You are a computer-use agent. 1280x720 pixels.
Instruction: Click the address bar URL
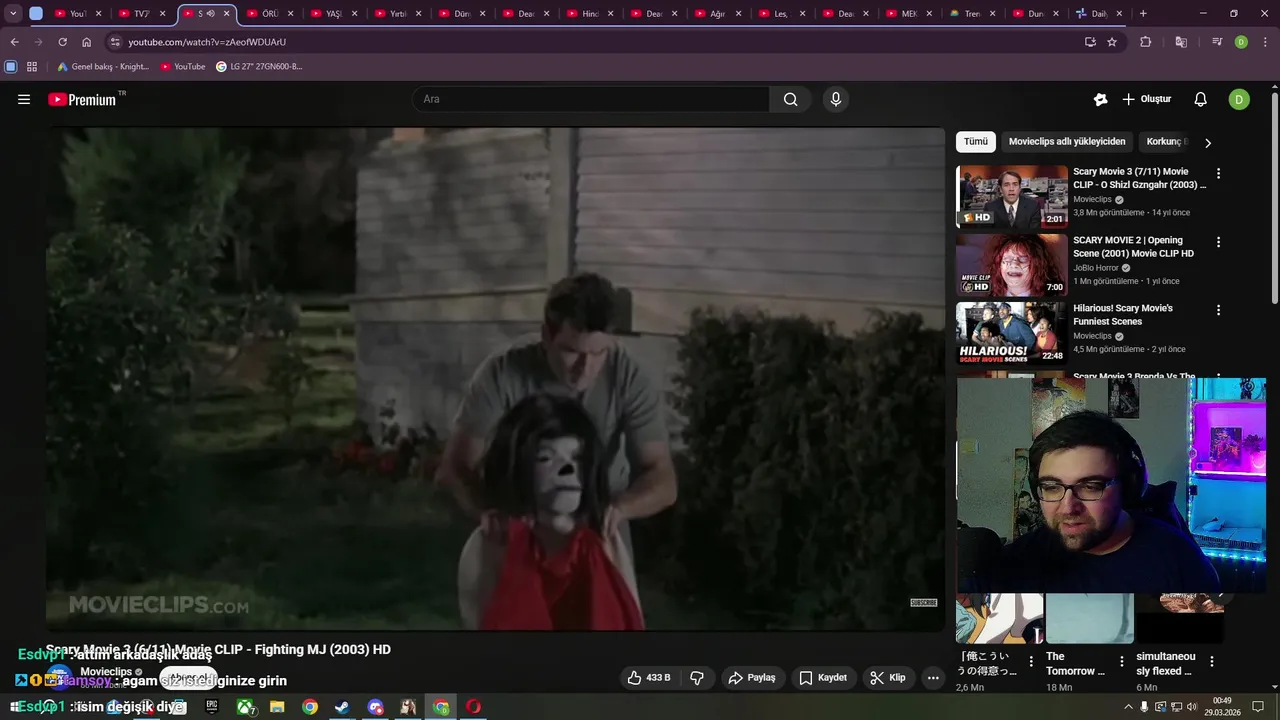pyautogui.click(x=207, y=42)
